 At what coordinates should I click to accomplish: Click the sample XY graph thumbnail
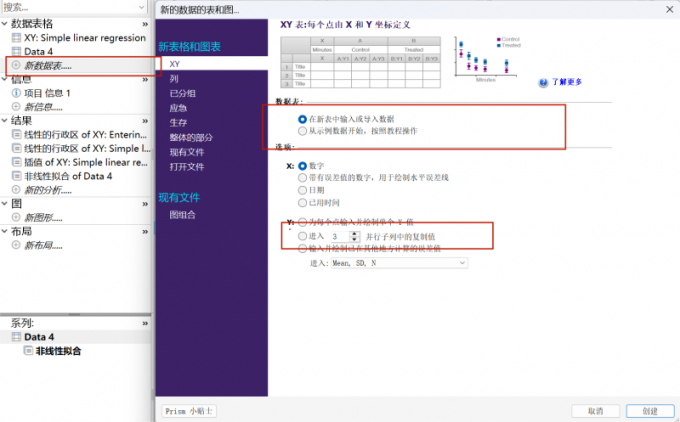pos(487,59)
